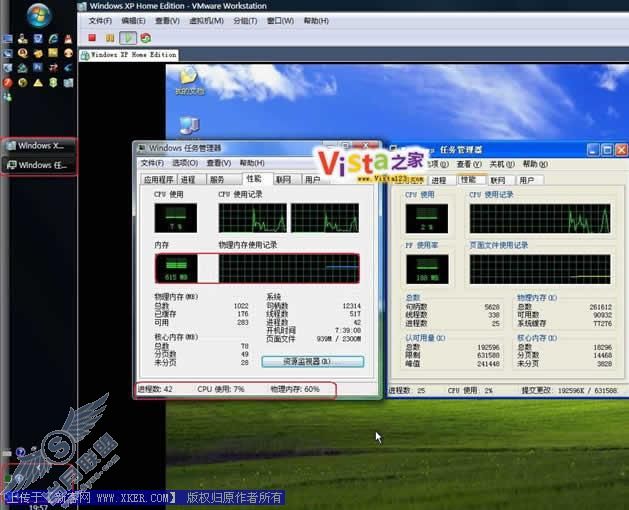
Task: Open My Computer icon on the XP desktop
Action: coord(189,125)
